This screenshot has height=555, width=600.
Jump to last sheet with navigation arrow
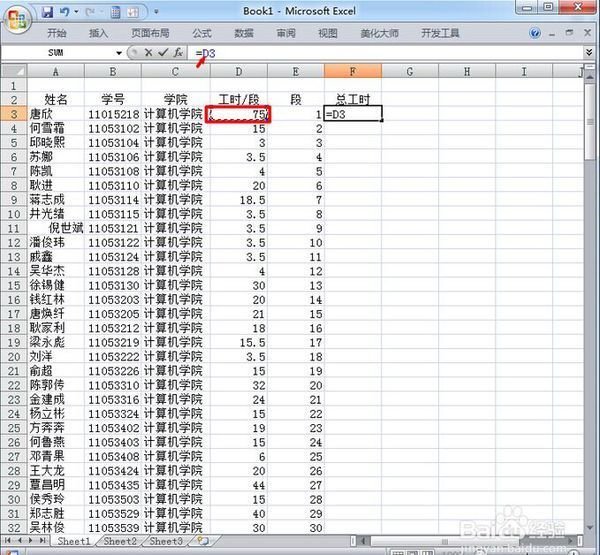click(42, 540)
